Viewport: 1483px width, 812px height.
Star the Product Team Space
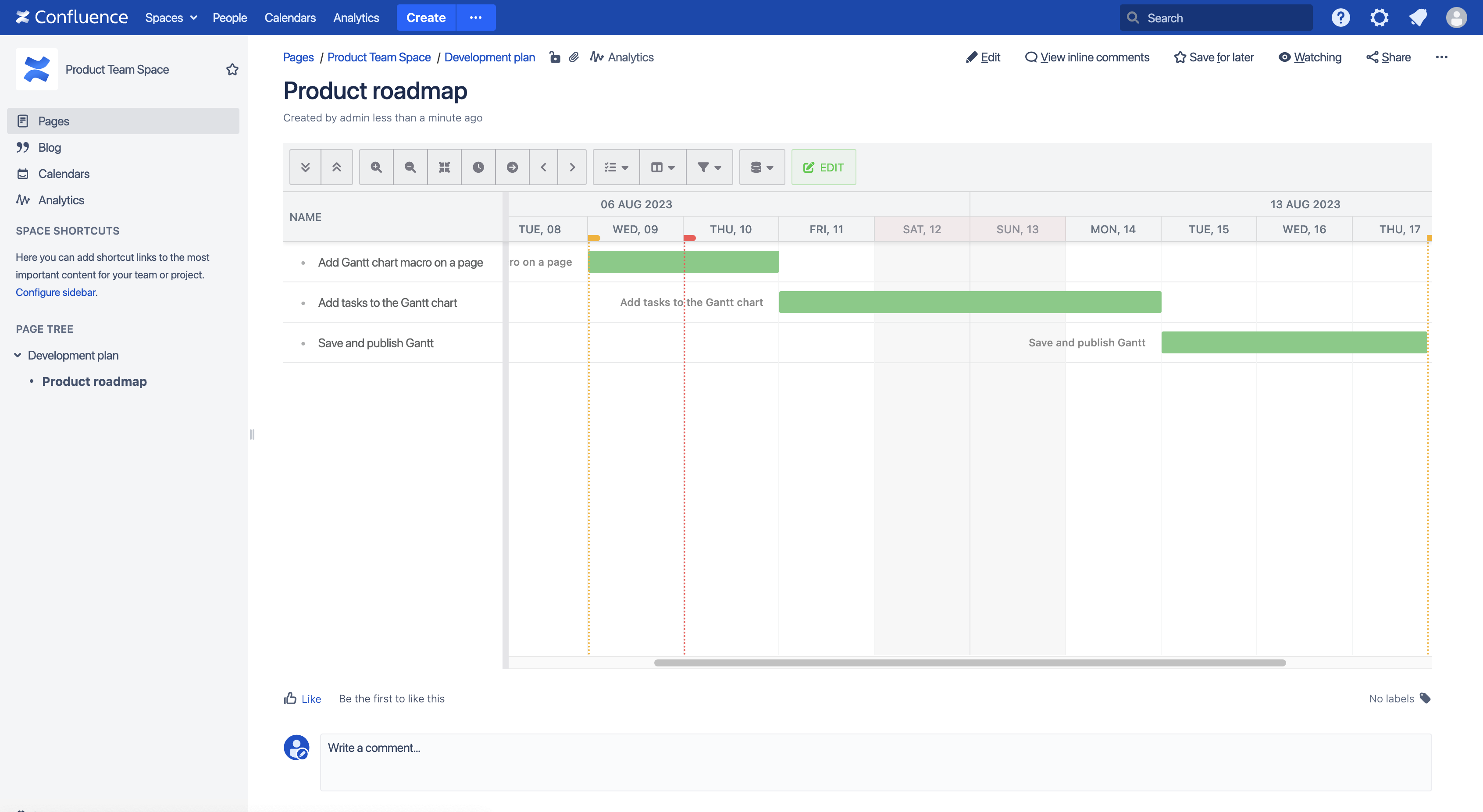232,69
